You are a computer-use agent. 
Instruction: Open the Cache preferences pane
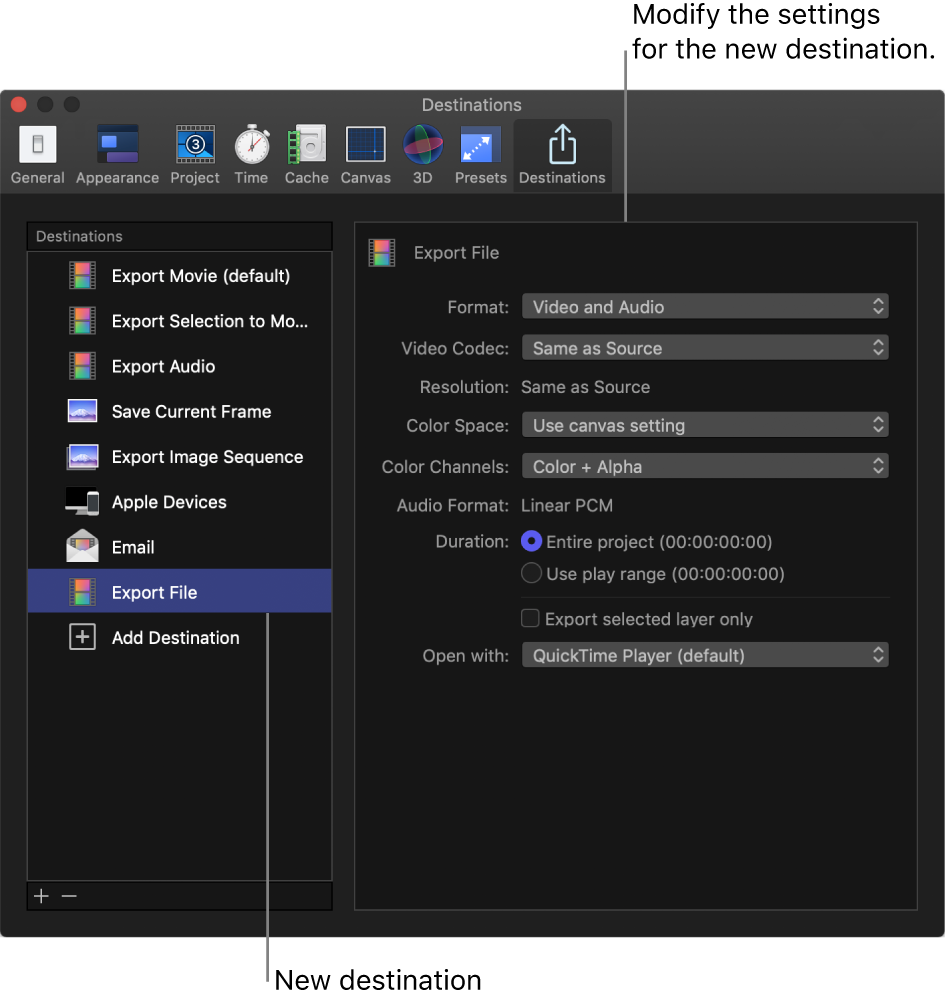click(306, 153)
